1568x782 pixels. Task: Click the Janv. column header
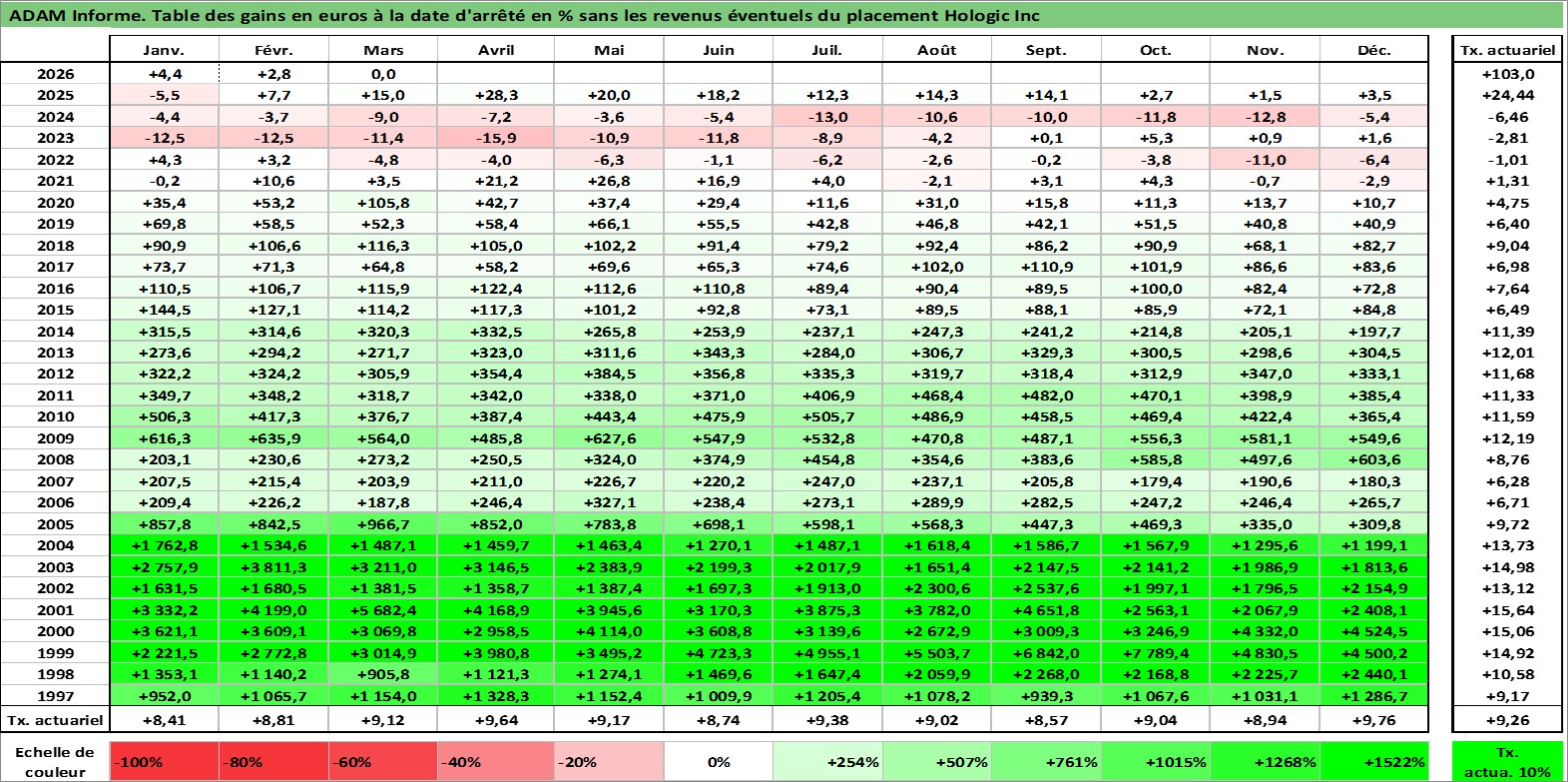coord(164,50)
